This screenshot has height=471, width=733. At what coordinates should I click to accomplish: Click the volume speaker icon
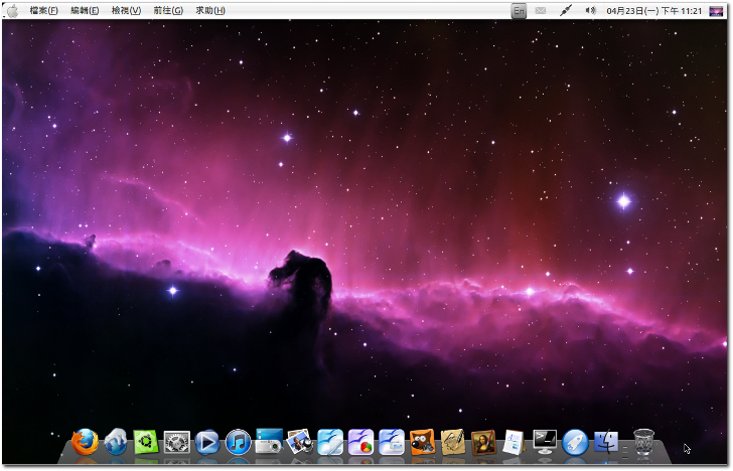[591, 10]
